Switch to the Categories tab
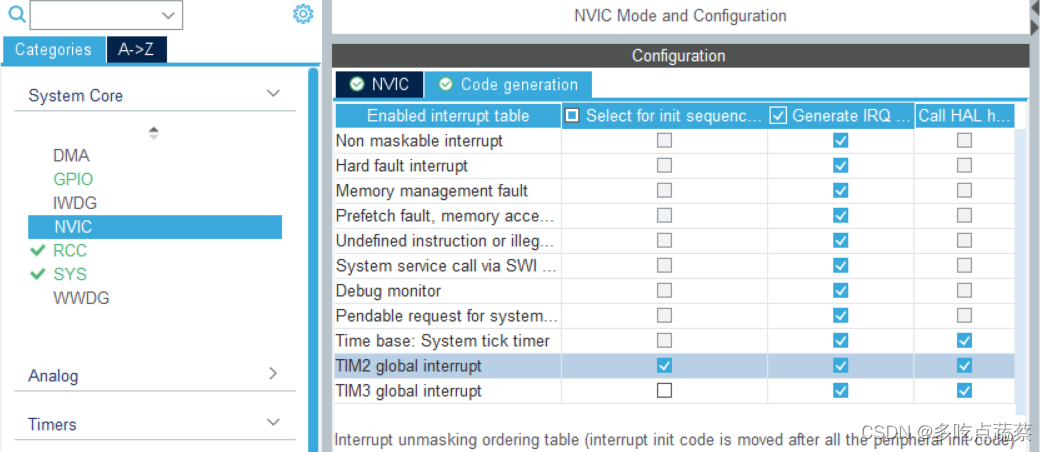Screen dimensions: 1048x452 point(53,49)
